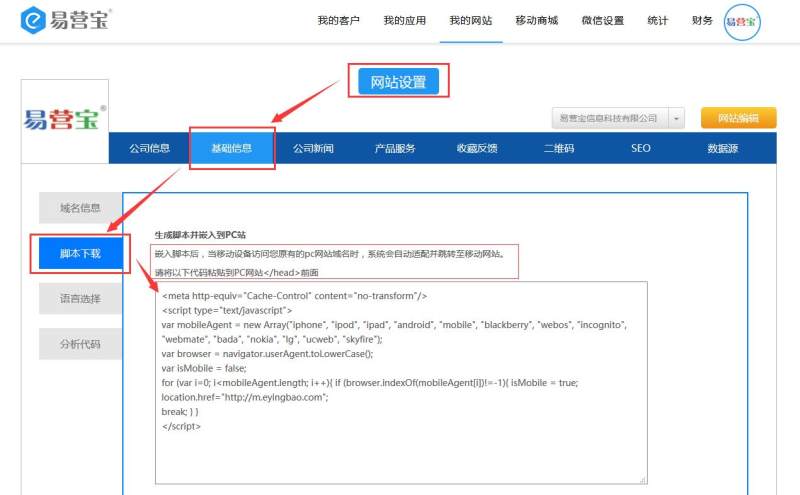Click the 易营宝 logo in top header
This screenshot has height=495, width=800.
[65, 20]
